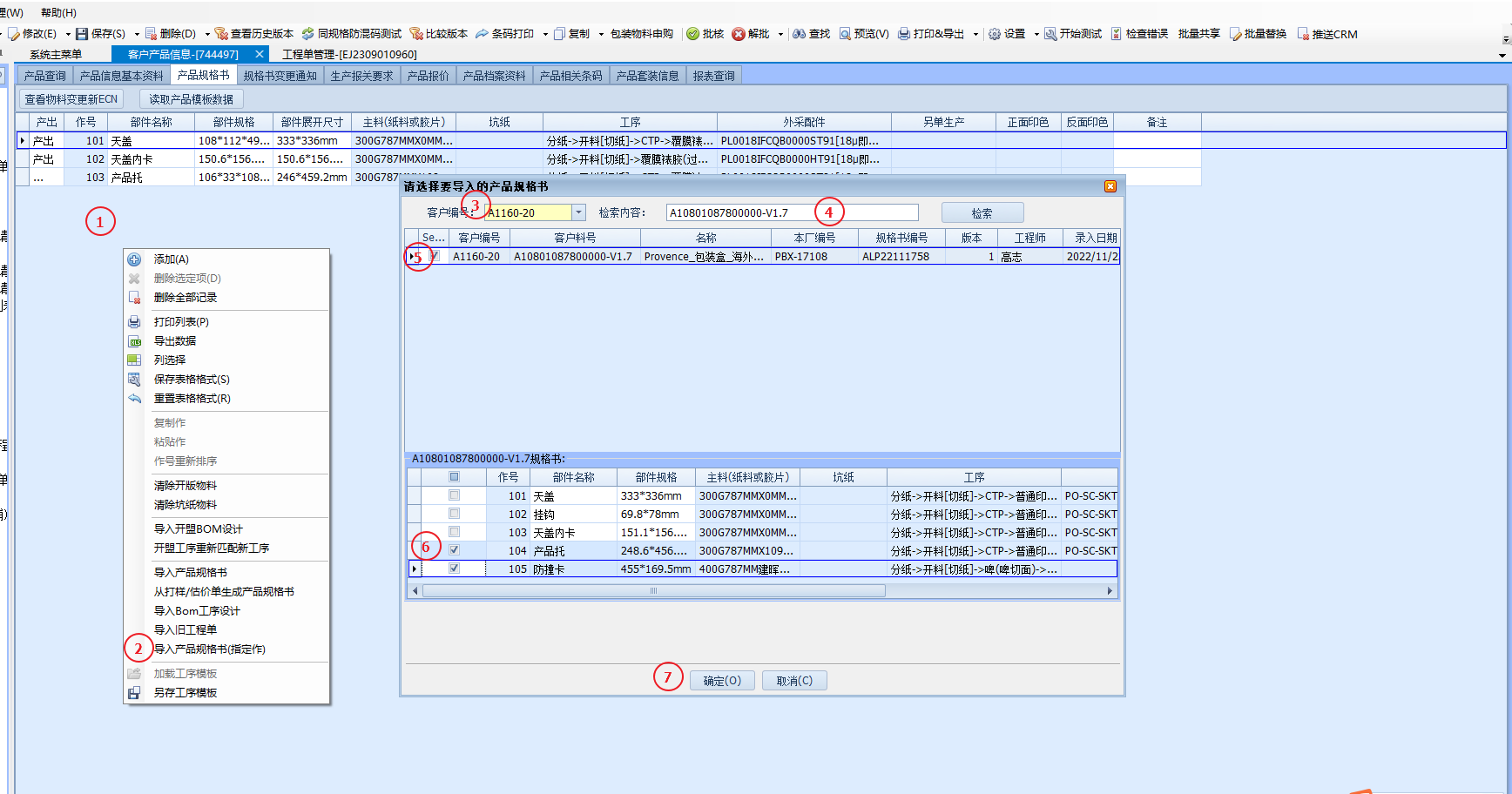
Task: Uncheck checkbox for part 105 防撞卡
Action: pyautogui.click(x=454, y=569)
